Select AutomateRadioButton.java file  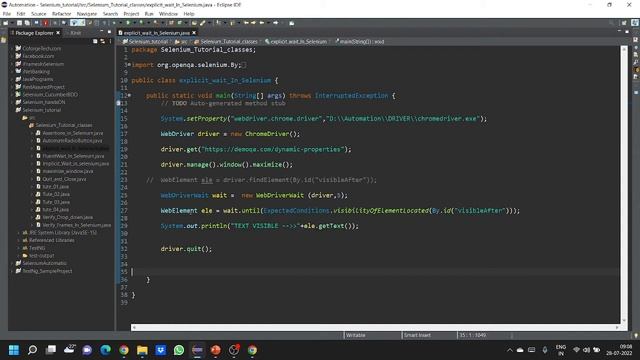click(72, 140)
